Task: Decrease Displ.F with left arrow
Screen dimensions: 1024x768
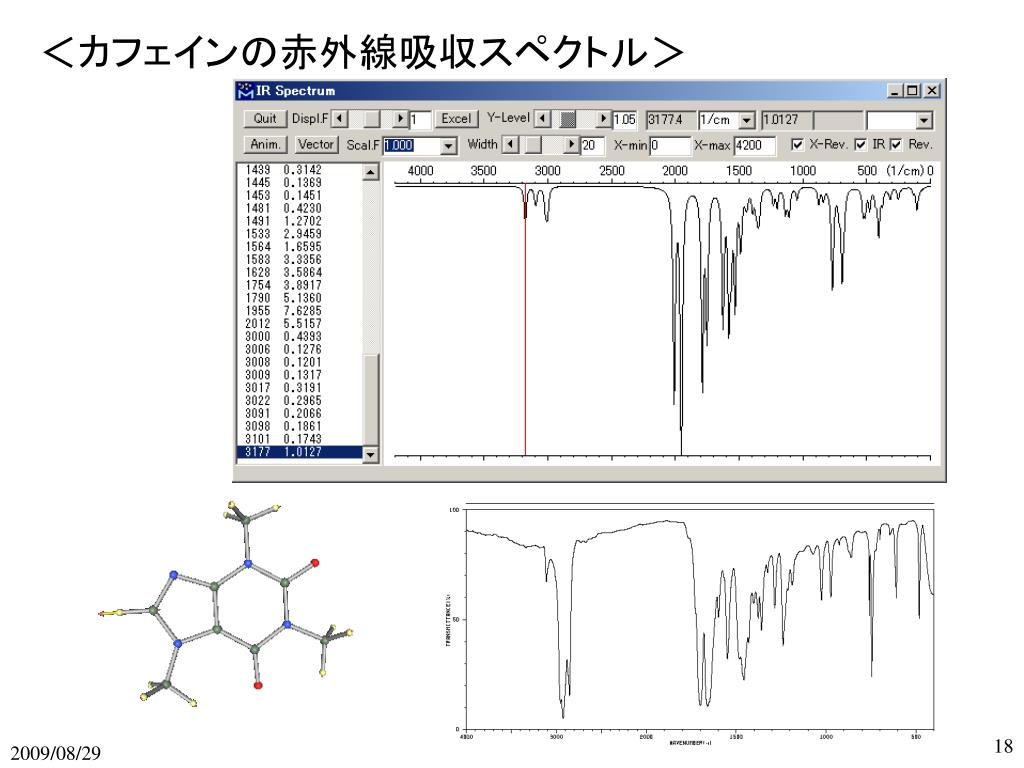Action: click(339, 119)
